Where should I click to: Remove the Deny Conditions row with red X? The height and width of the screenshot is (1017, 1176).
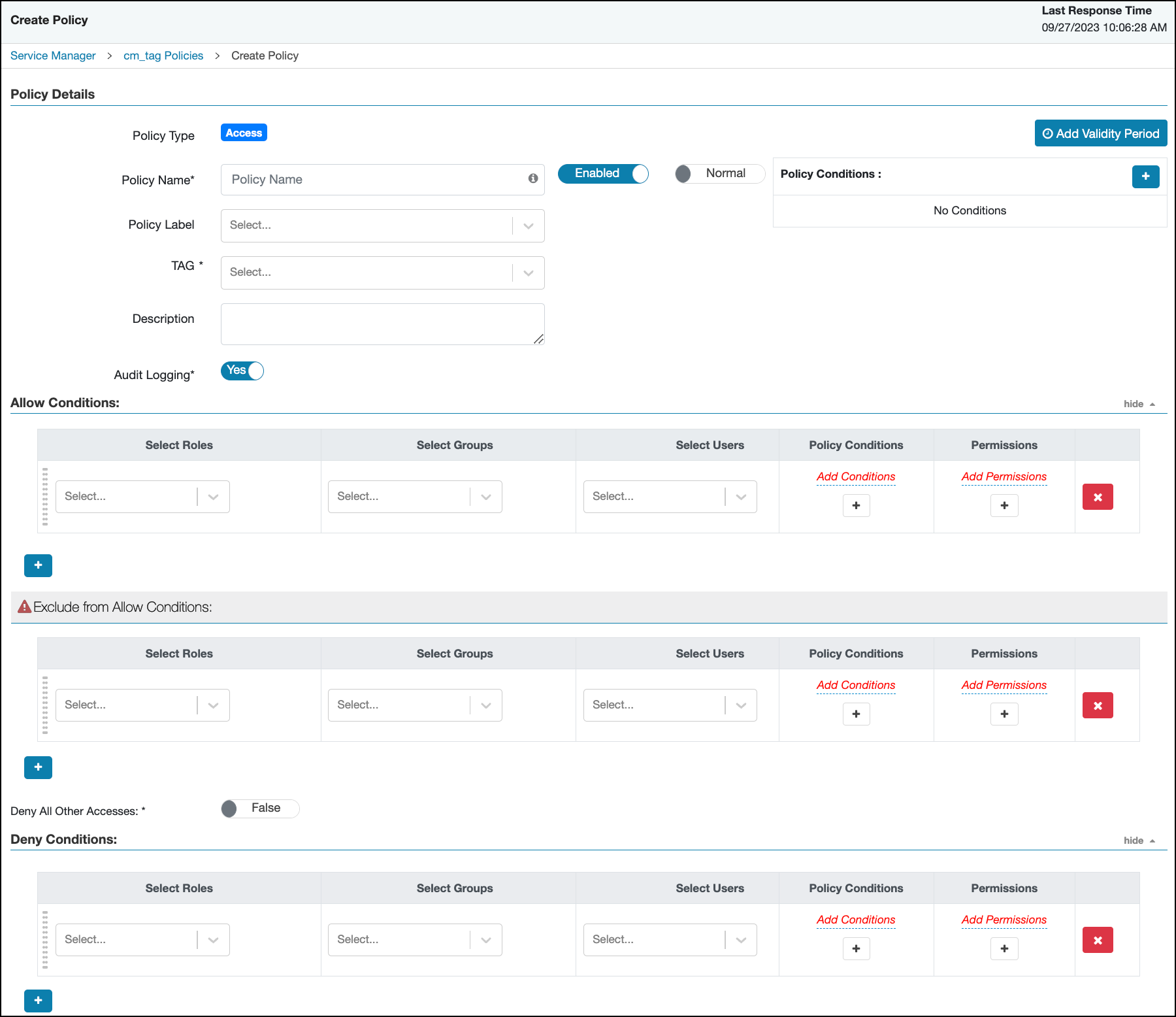(x=1098, y=940)
